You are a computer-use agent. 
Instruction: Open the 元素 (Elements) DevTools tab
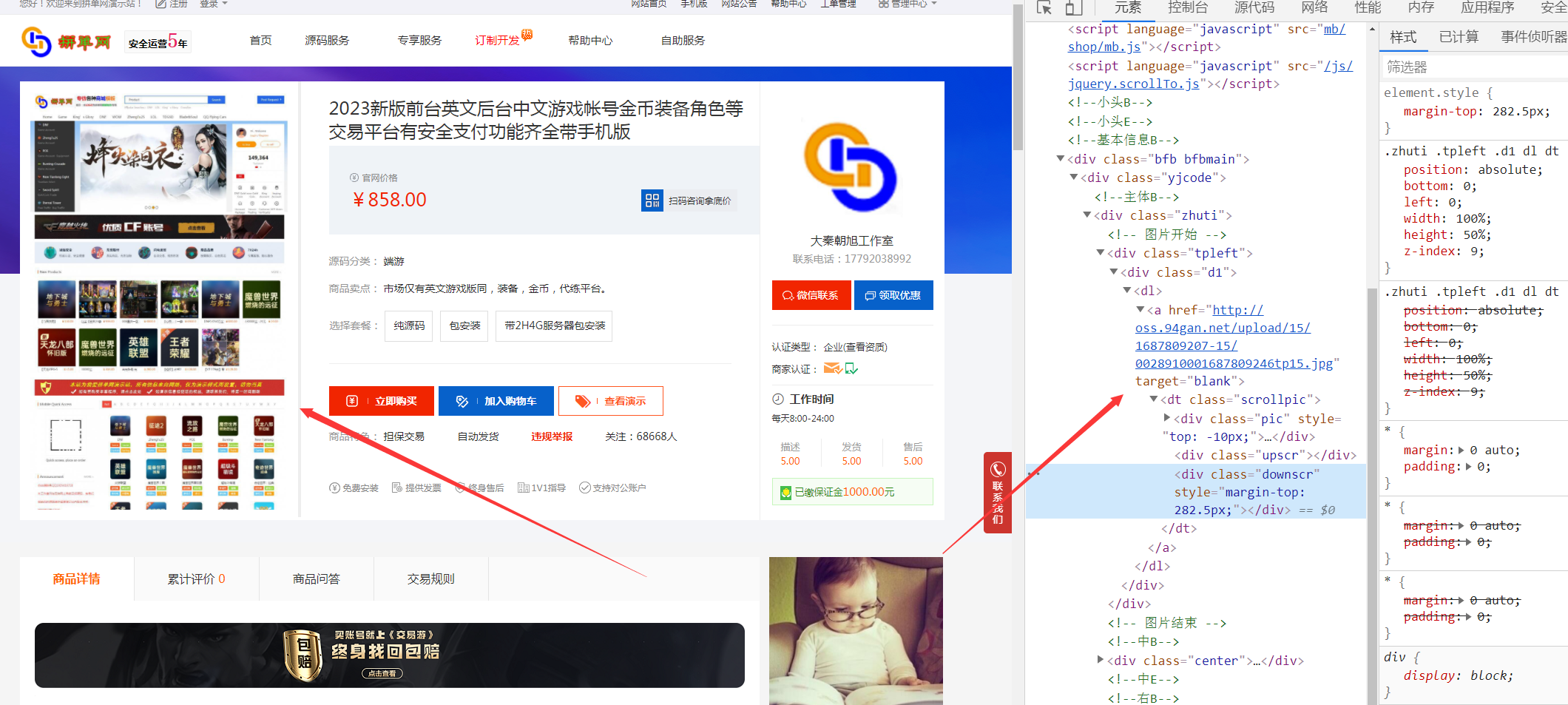click(1128, 7)
